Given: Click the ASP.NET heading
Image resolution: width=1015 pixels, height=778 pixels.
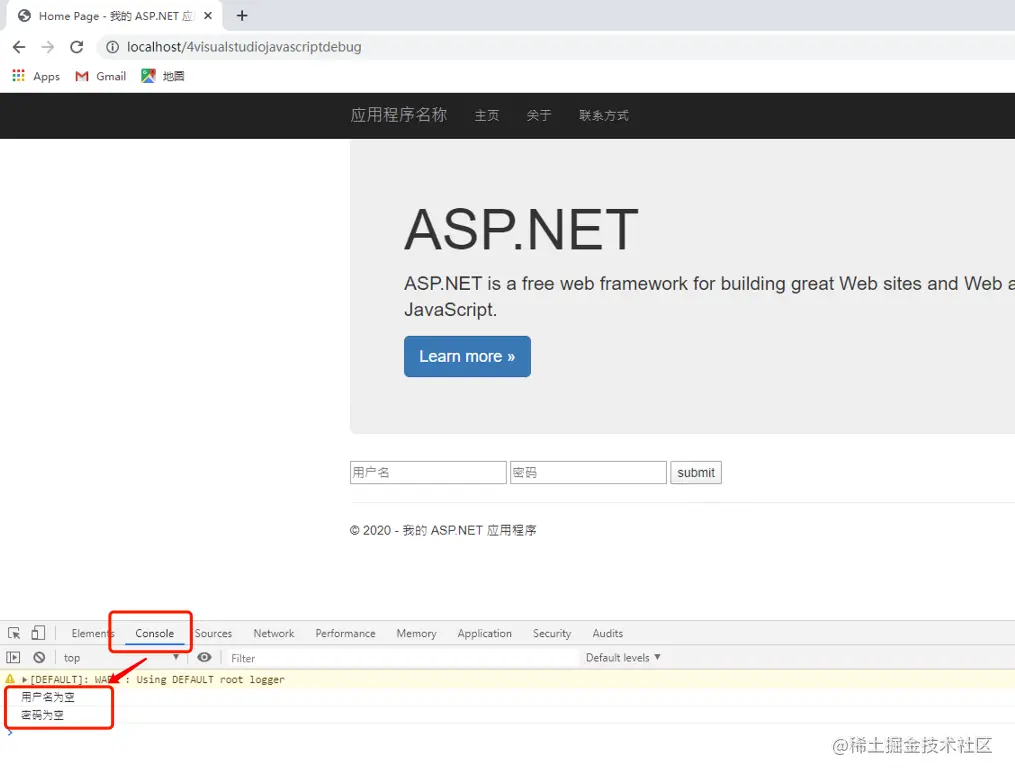Looking at the screenshot, I should [x=522, y=229].
